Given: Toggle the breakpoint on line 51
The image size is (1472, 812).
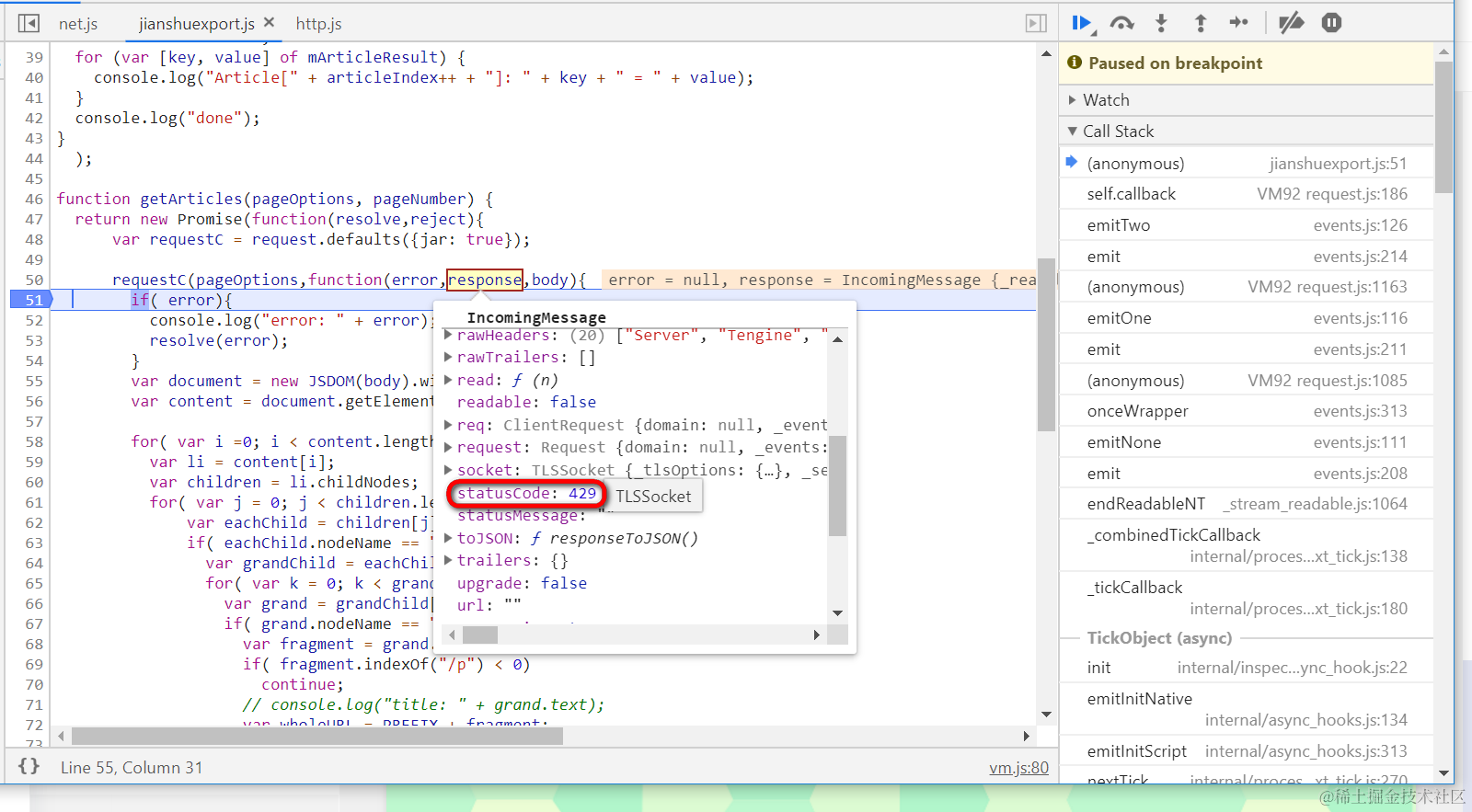Looking at the screenshot, I should (31, 300).
